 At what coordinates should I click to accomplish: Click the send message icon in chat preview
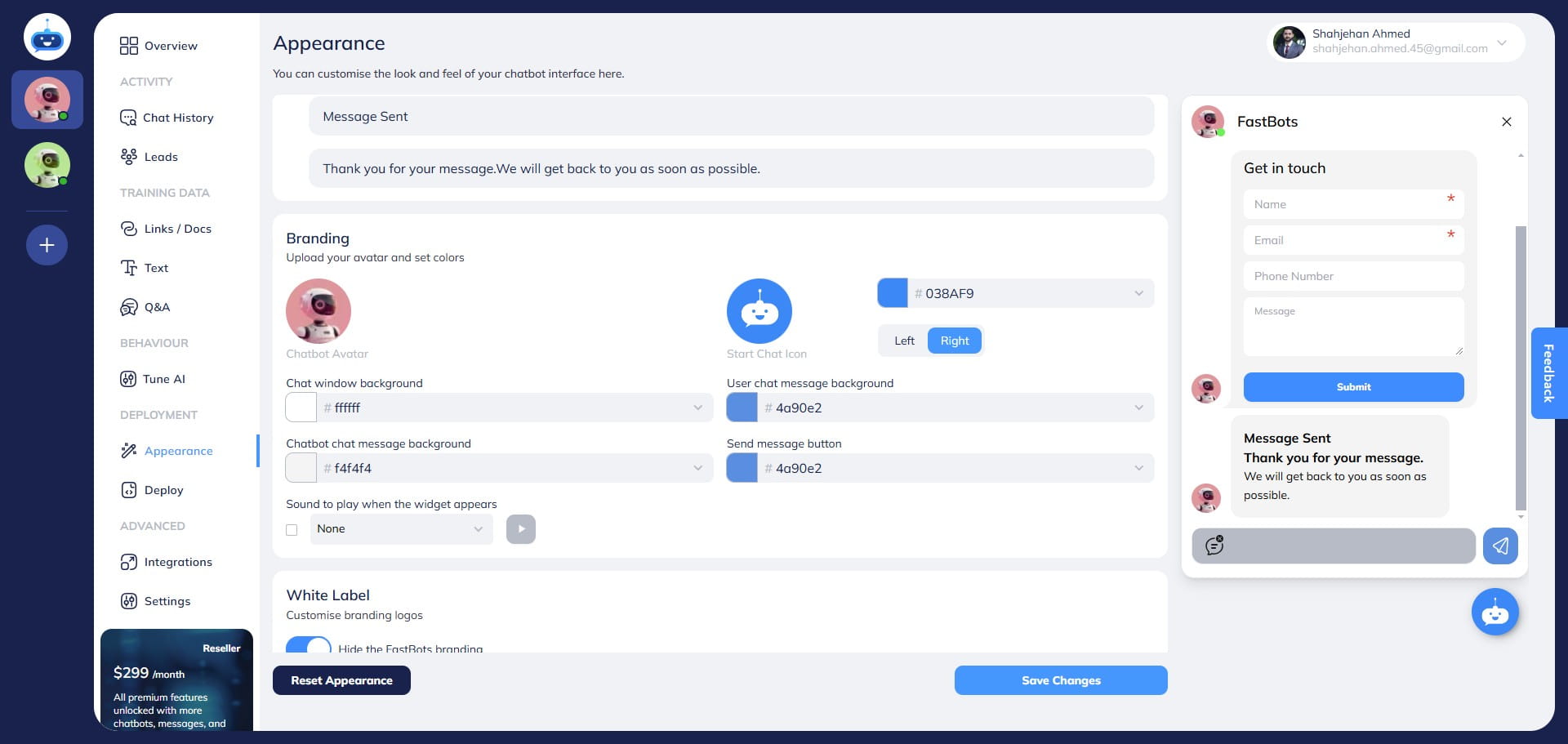point(1500,546)
